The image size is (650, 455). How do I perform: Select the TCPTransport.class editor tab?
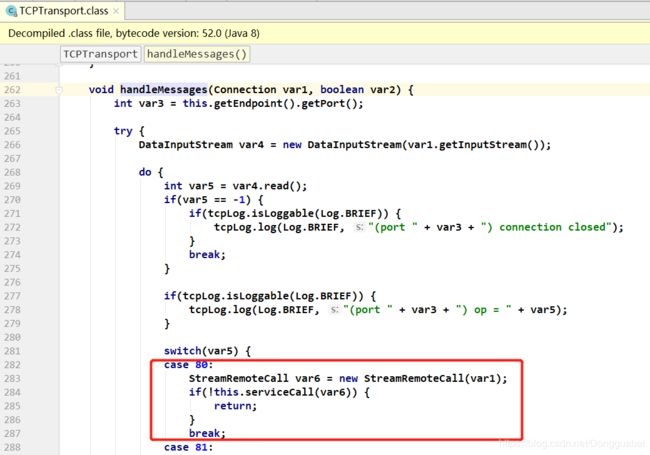[x=63, y=11]
